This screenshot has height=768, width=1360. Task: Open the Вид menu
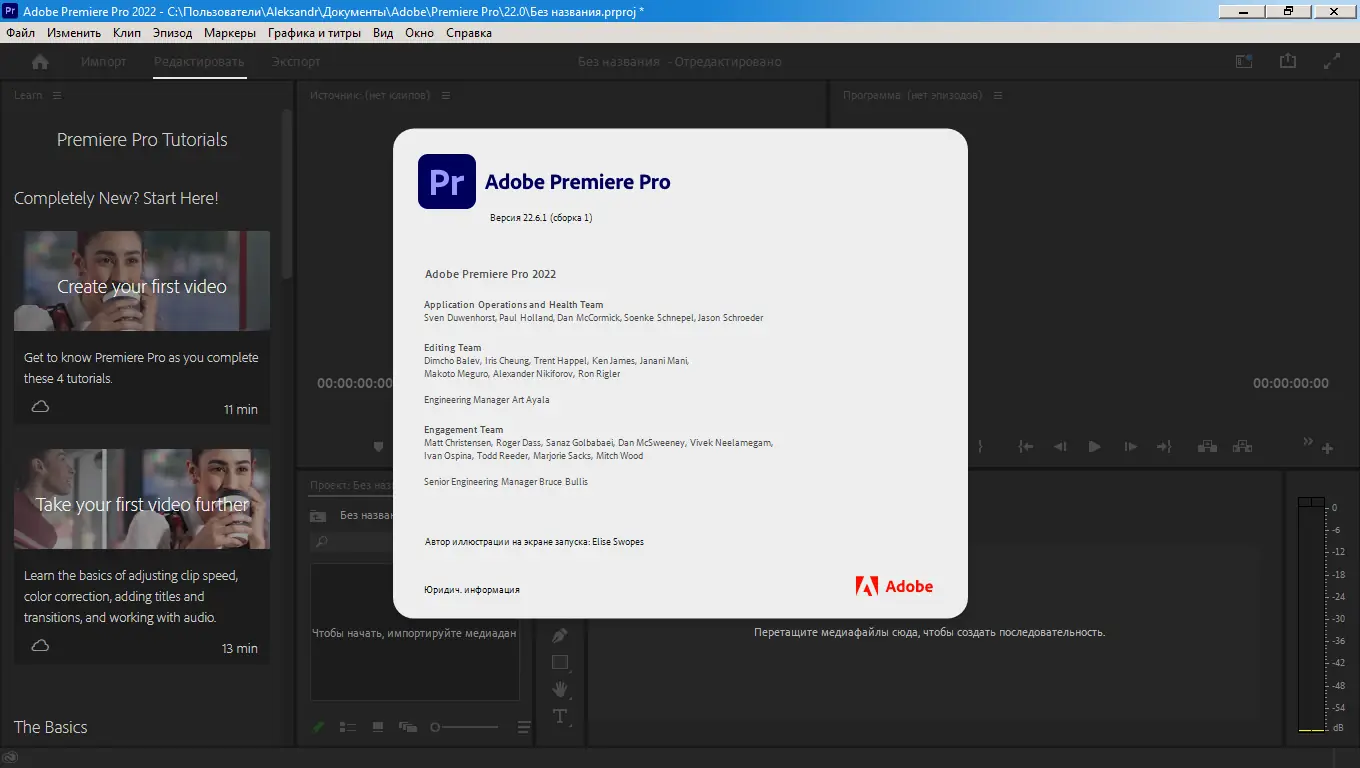383,32
